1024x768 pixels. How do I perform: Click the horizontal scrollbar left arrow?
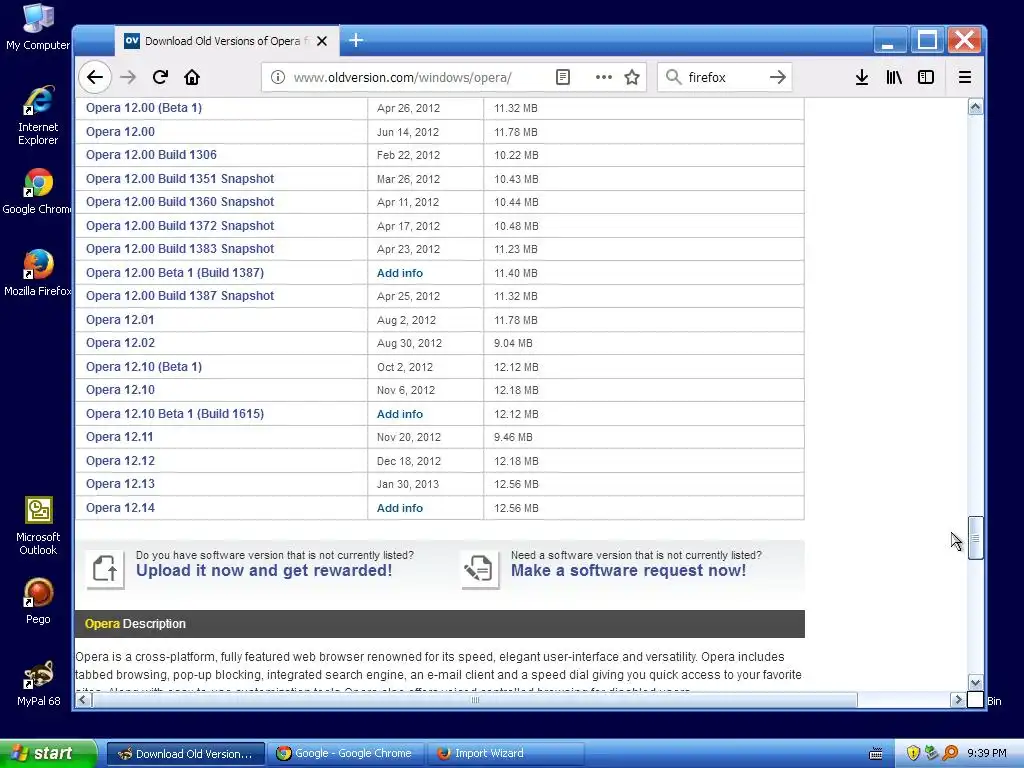click(83, 699)
